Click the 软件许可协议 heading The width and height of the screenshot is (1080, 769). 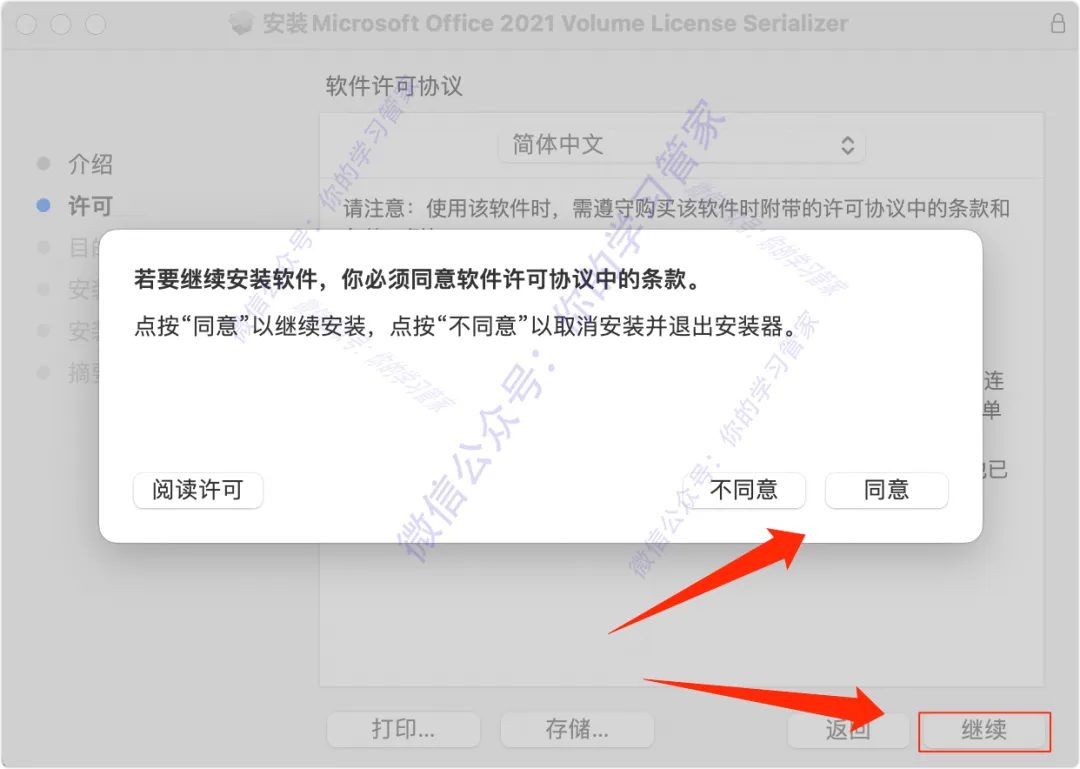coord(394,86)
